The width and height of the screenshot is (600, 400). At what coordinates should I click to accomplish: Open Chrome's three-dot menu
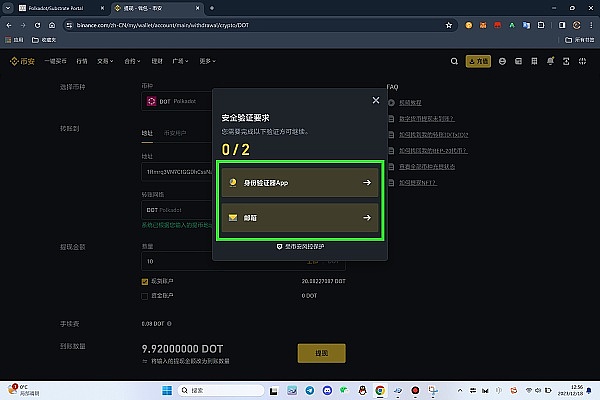tap(591, 25)
